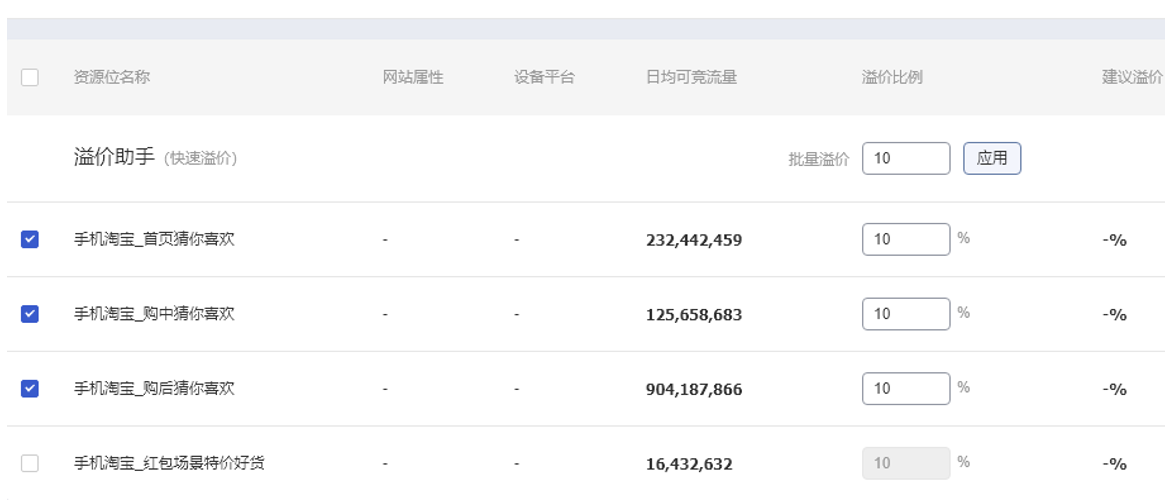Edit premium ratio for 购后猜你喜欢
Viewport: 1165px width, 504px height.
pyautogui.click(x=905, y=388)
